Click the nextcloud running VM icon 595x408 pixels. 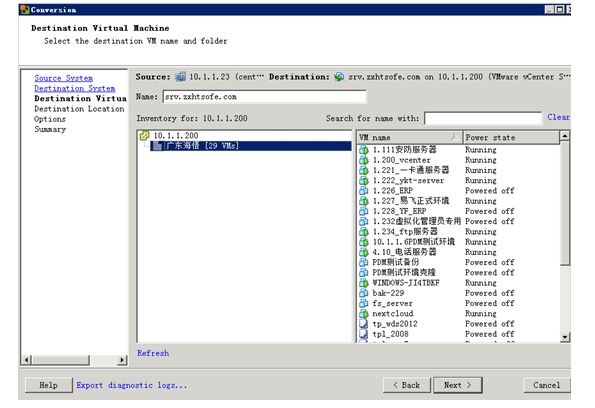coord(364,314)
